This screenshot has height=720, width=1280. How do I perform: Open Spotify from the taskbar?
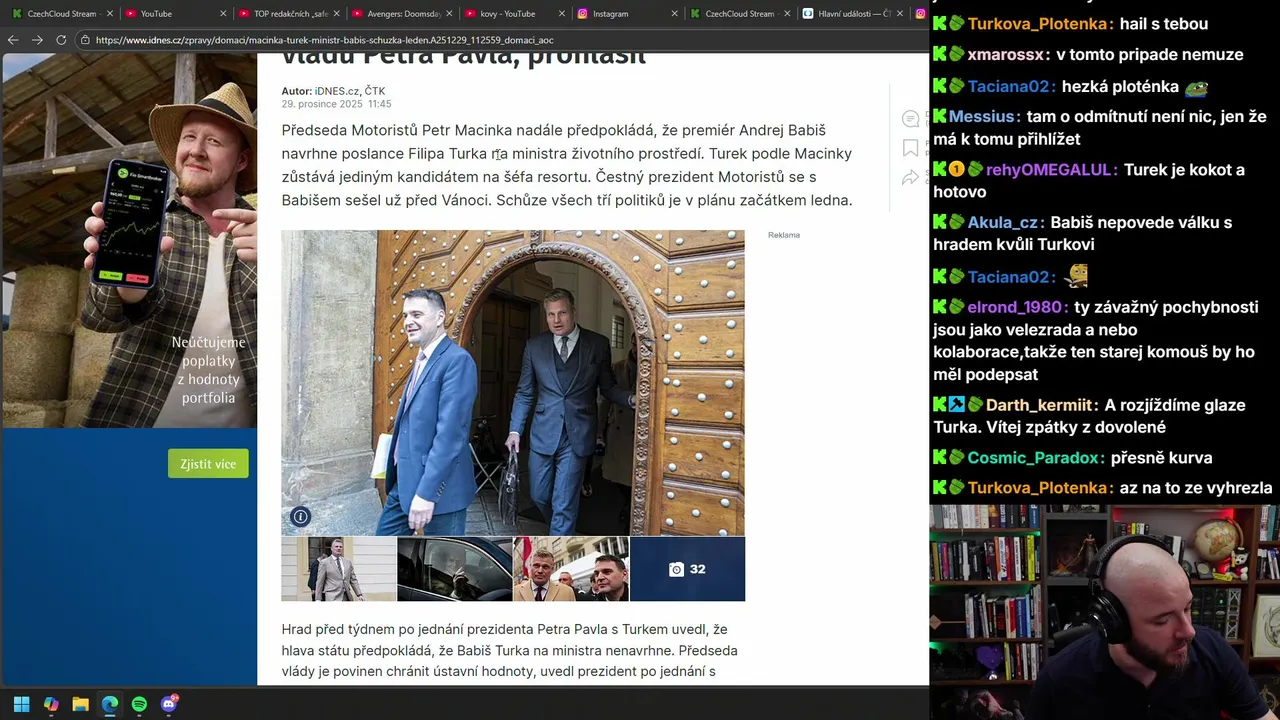[139, 704]
